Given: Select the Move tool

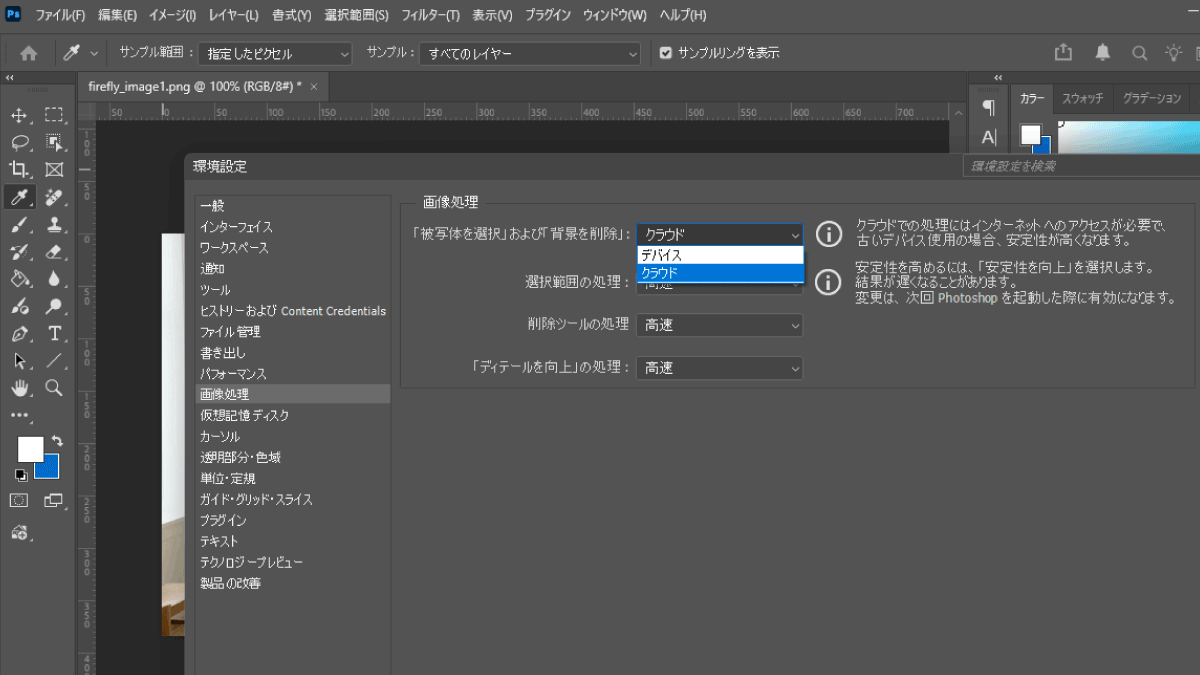Looking at the screenshot, I should click(18, 115).
